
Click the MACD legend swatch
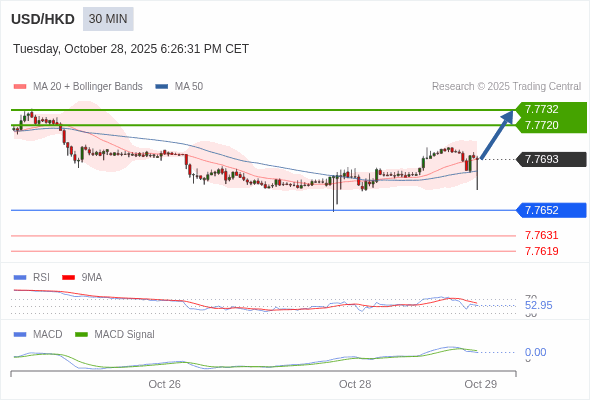click(20, 335)
